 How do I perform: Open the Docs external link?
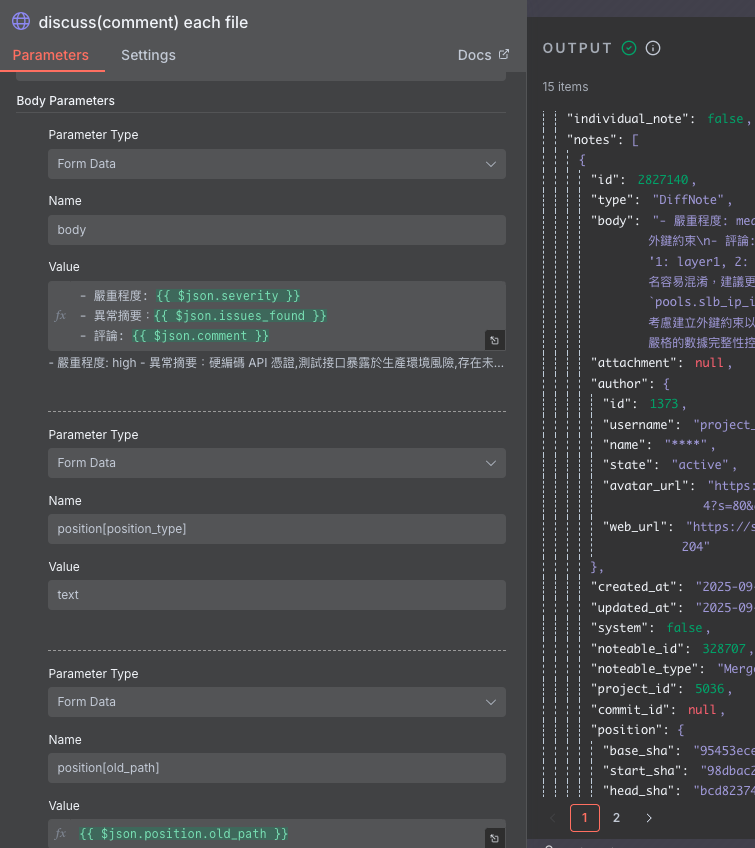[x=483, y=55]
